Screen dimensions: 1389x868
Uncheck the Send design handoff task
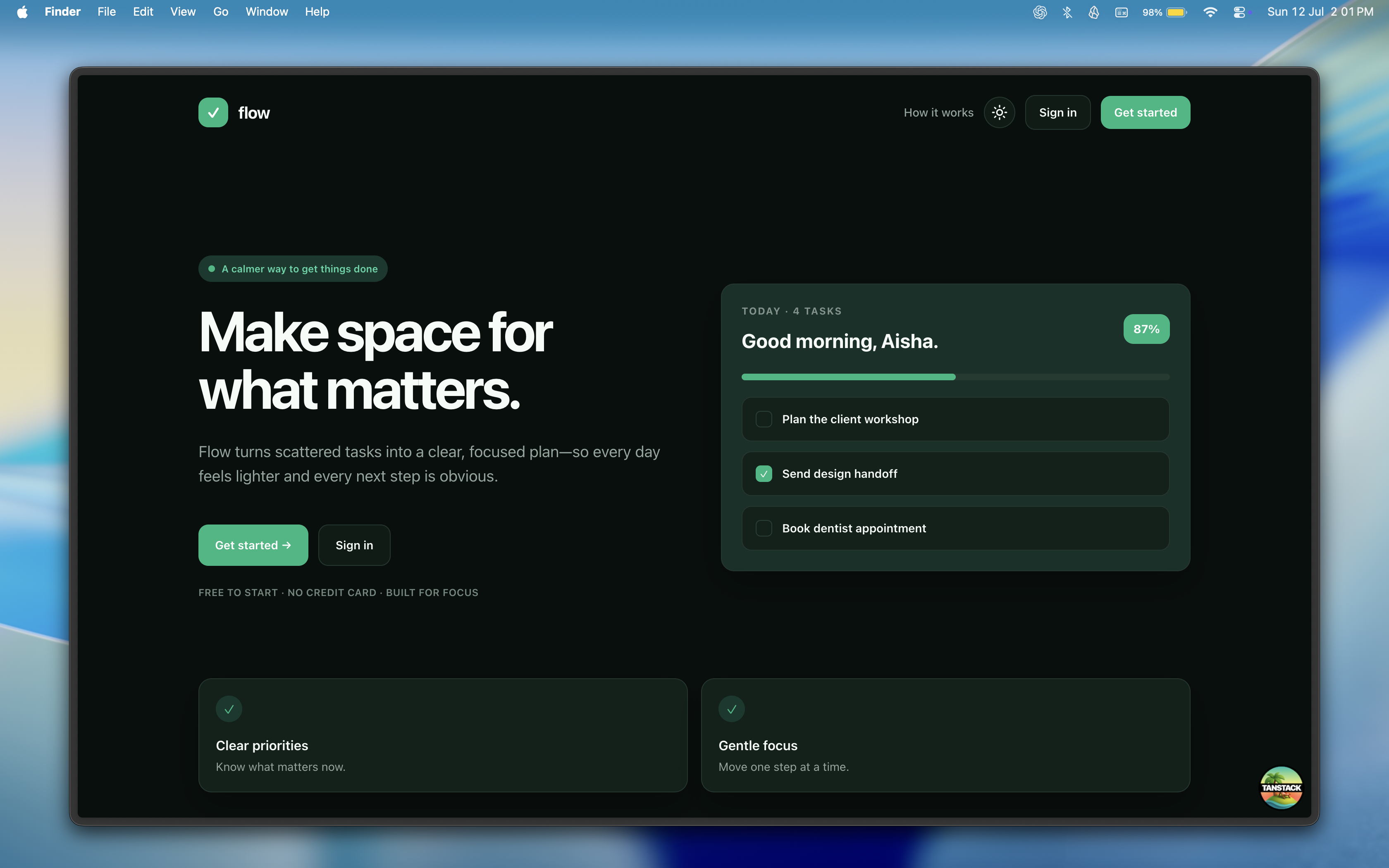[764, 474]
